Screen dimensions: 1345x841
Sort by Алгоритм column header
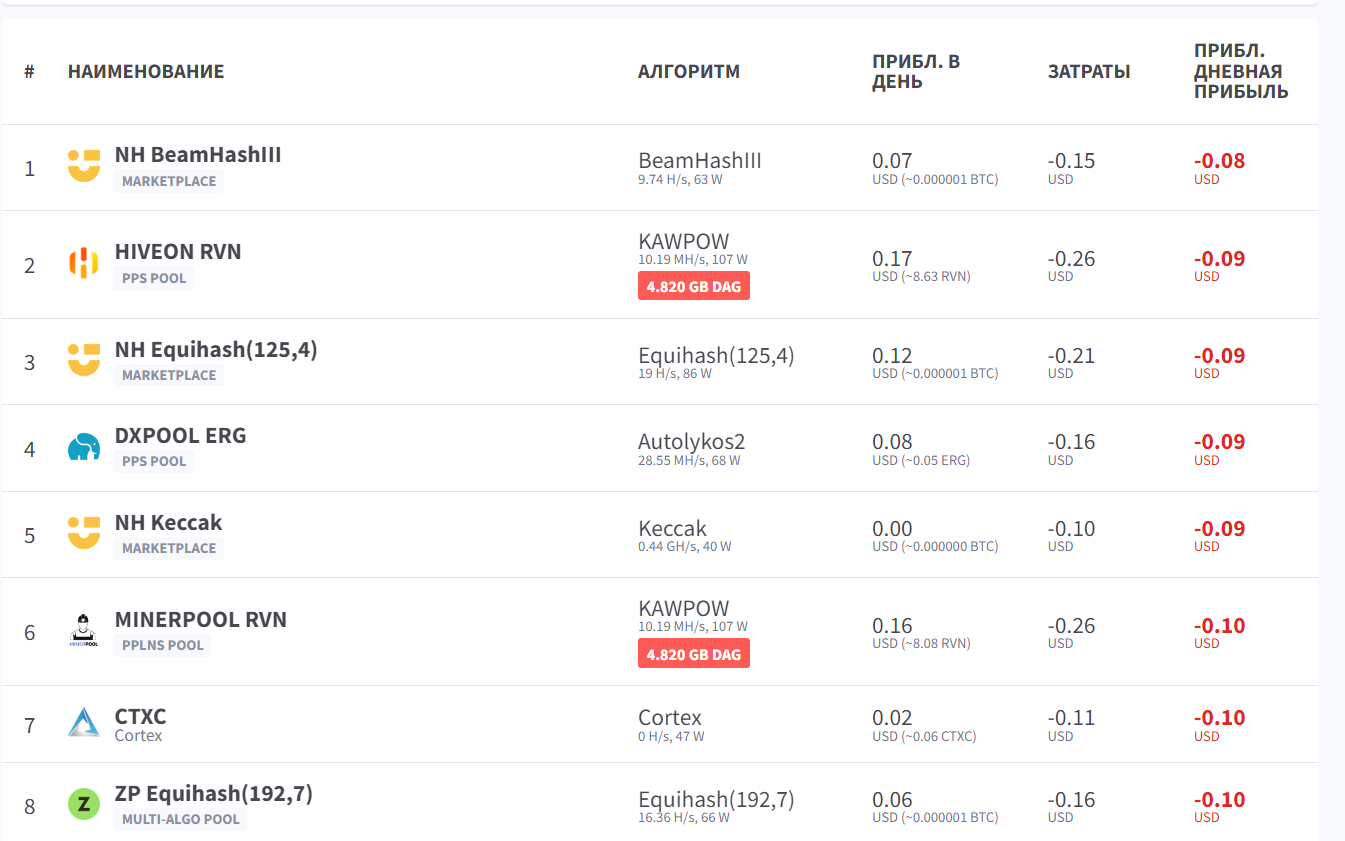[x=689, y=71]
